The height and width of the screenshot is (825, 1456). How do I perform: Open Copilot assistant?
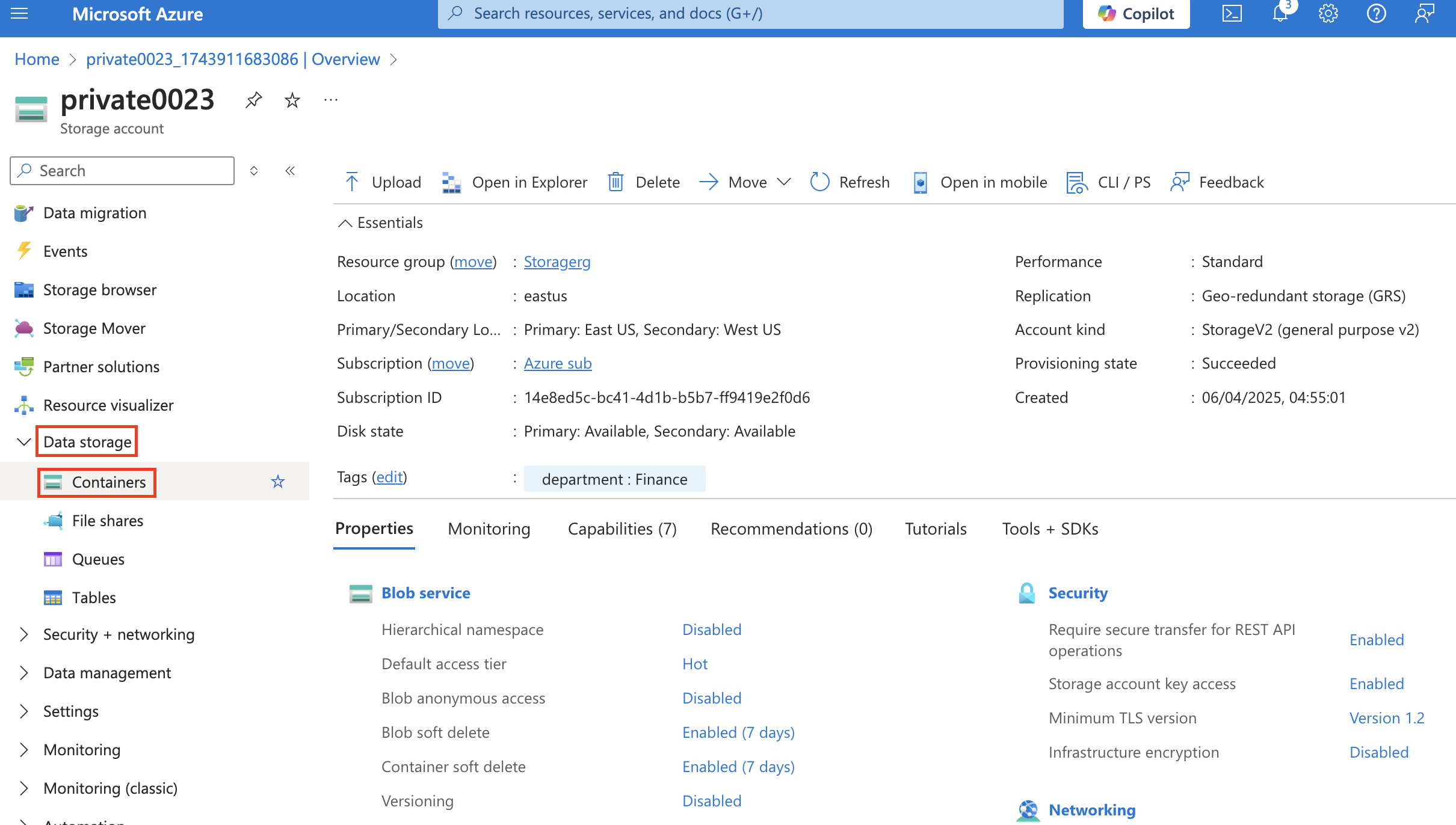click(1136, 14)
